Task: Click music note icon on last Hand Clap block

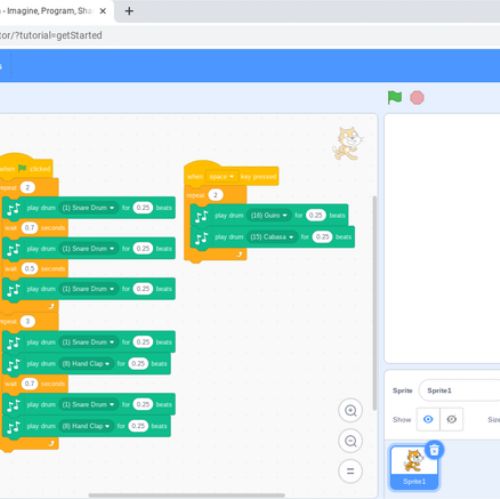Action: [x=13, y=427]
